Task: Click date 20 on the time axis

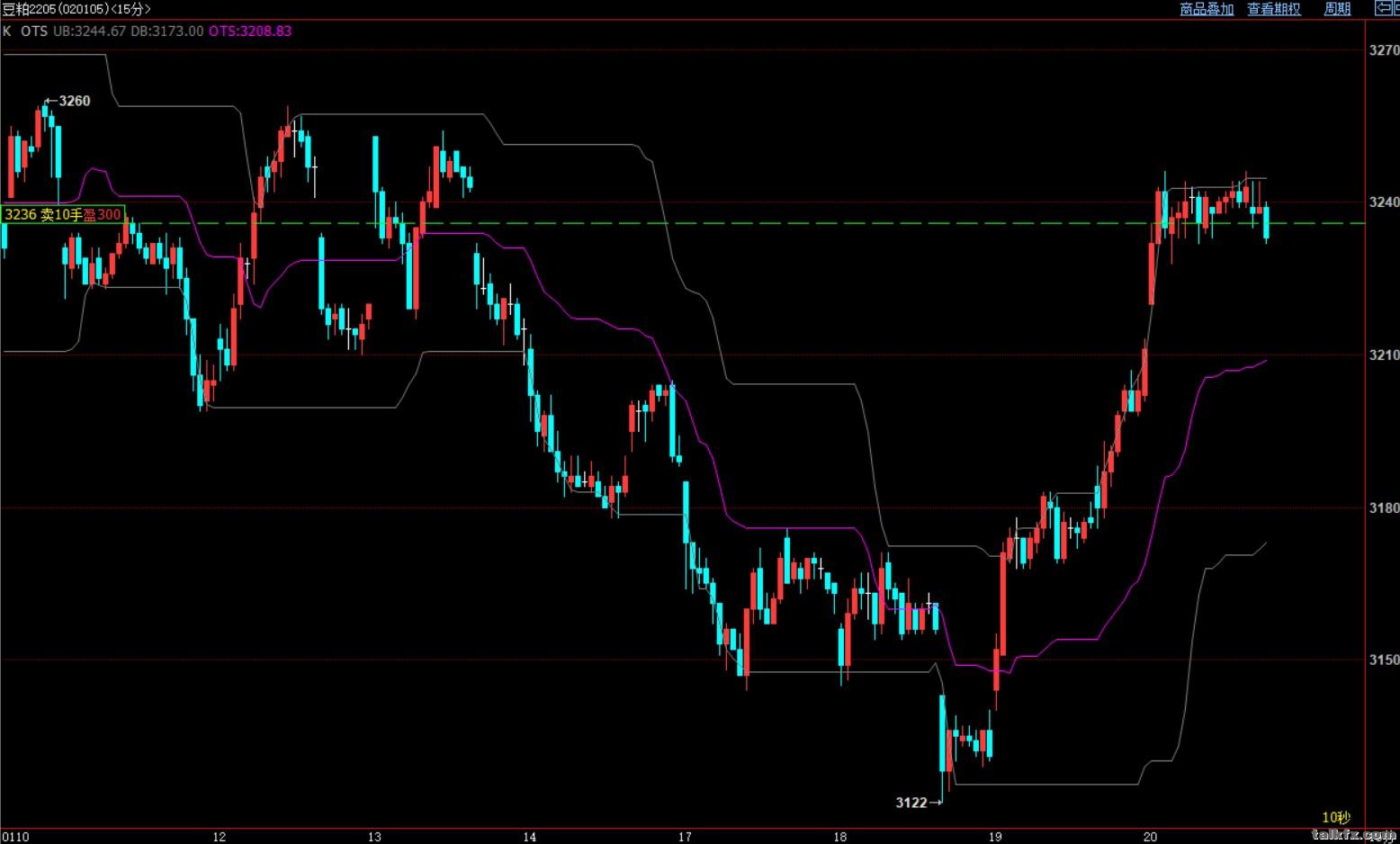Action: [1150, 837]
